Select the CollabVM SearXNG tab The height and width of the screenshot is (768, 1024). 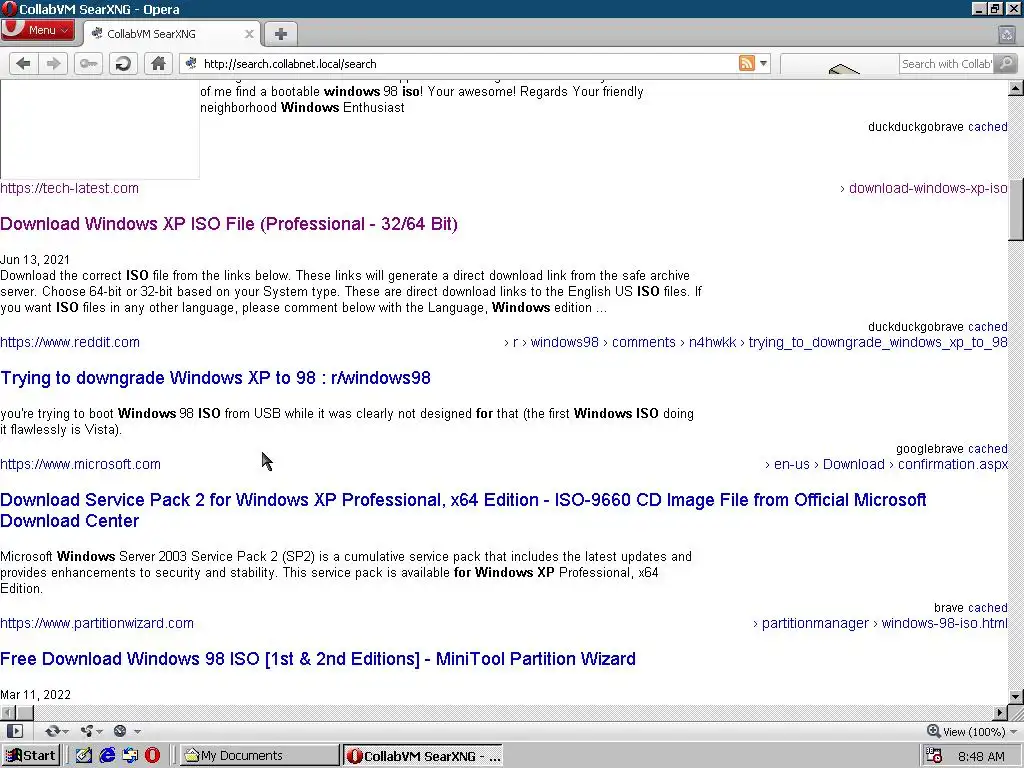(x=172, y=34)
